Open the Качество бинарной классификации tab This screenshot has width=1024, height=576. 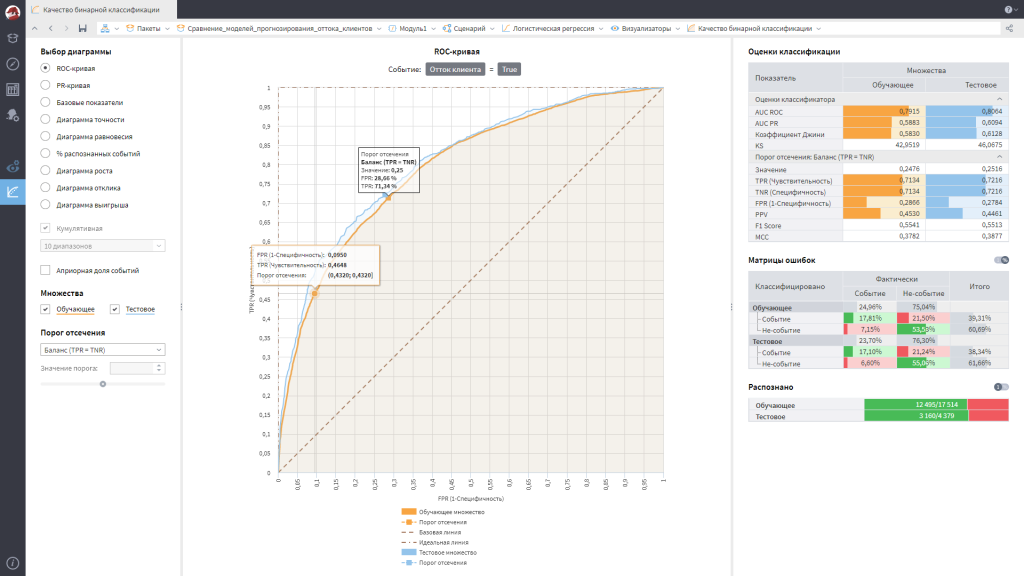point(95,9)
